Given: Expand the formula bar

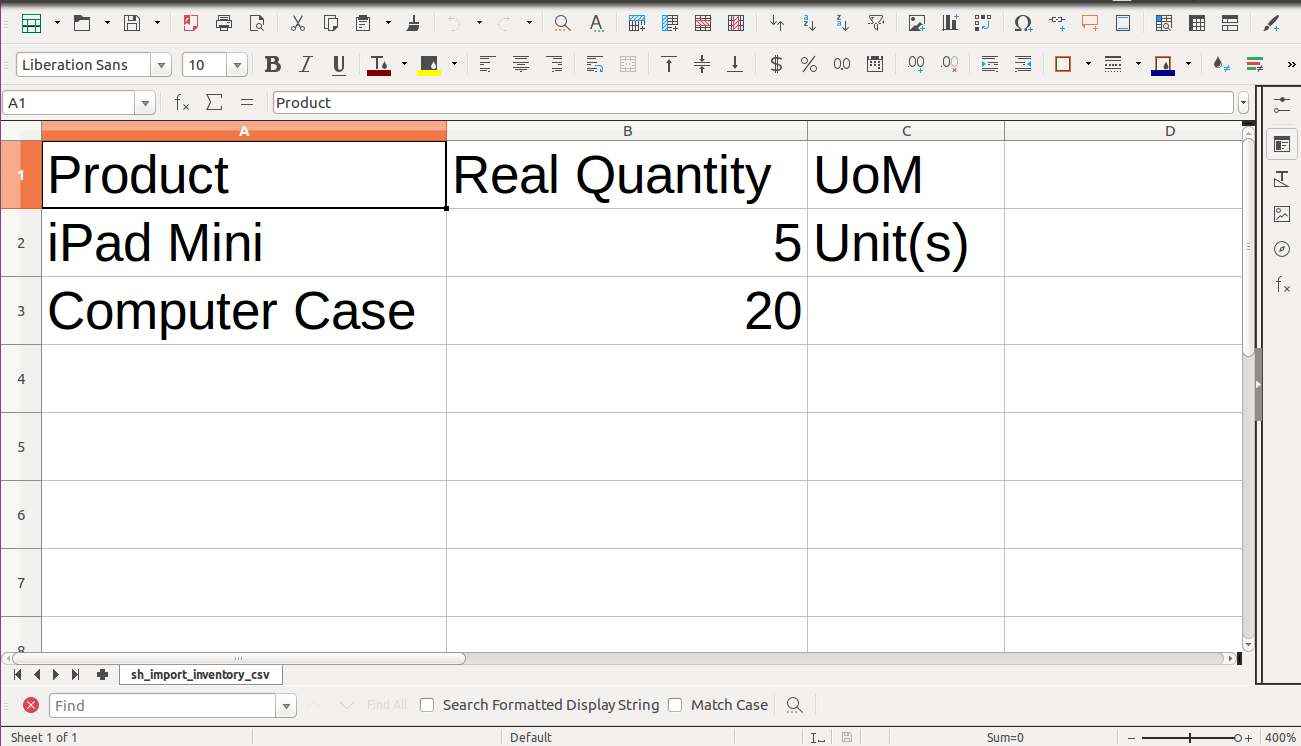Looking at the screenshot, I should [x=1243, y=103].
